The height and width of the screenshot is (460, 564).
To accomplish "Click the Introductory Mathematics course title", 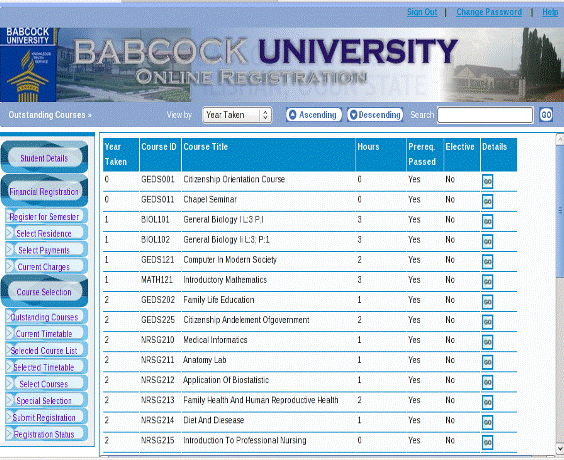I will coord(225,280).
